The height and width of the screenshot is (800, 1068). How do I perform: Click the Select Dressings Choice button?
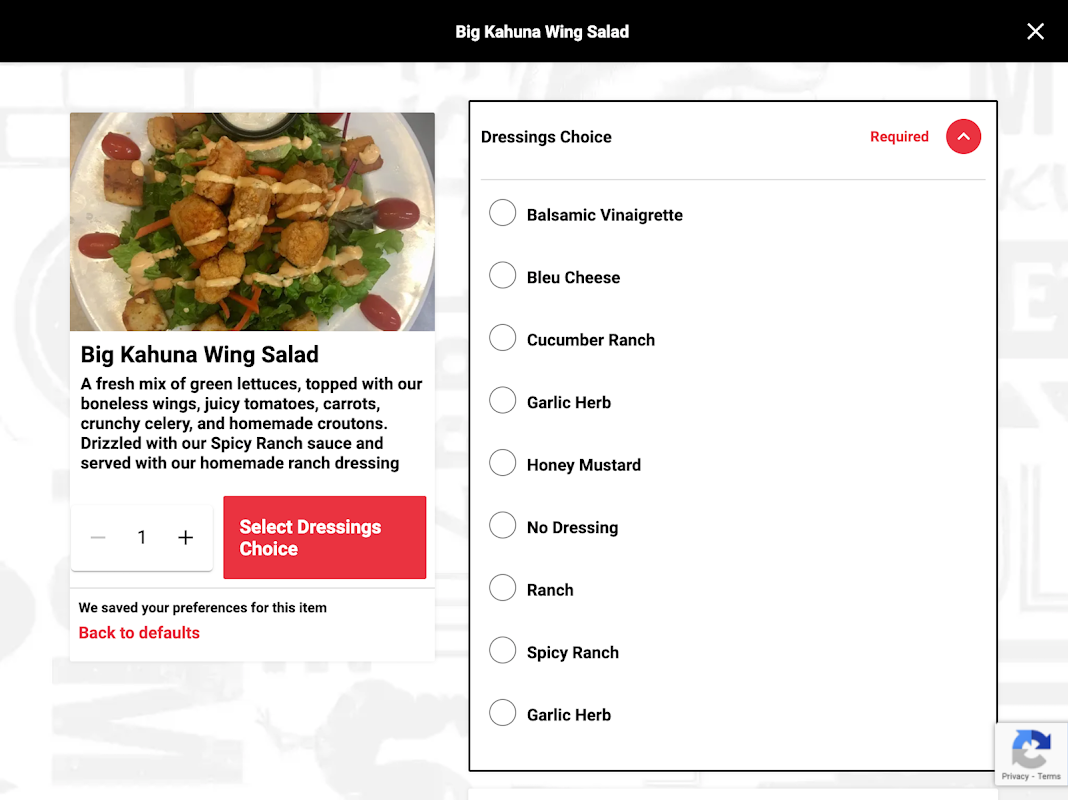pyautogui.click(x=325, y=537)
